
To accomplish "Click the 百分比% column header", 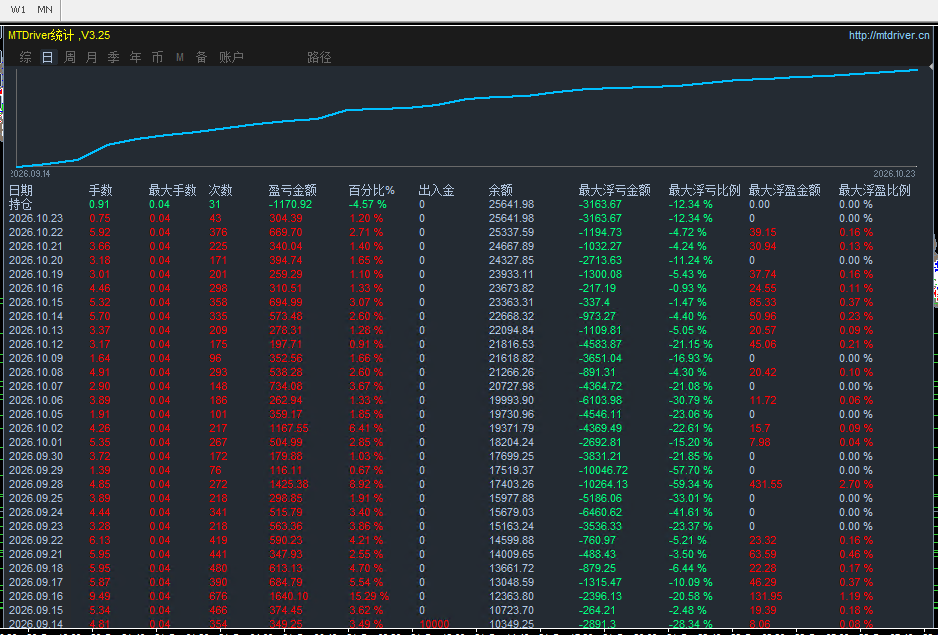I will 371,190.
